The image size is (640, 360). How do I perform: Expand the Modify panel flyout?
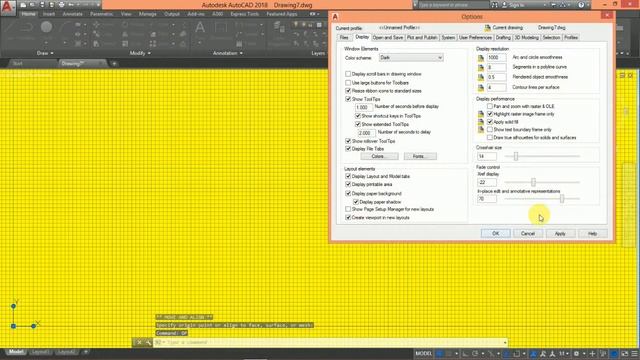pos(140,53)
